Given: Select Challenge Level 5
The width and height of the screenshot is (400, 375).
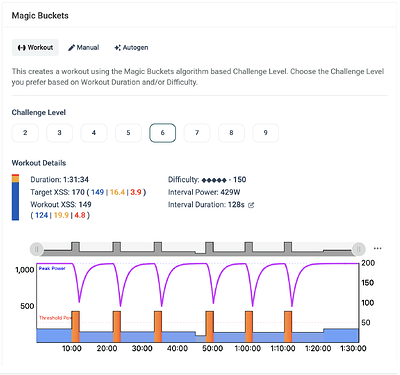Looking at the screenshot, I should coord(128,133).
